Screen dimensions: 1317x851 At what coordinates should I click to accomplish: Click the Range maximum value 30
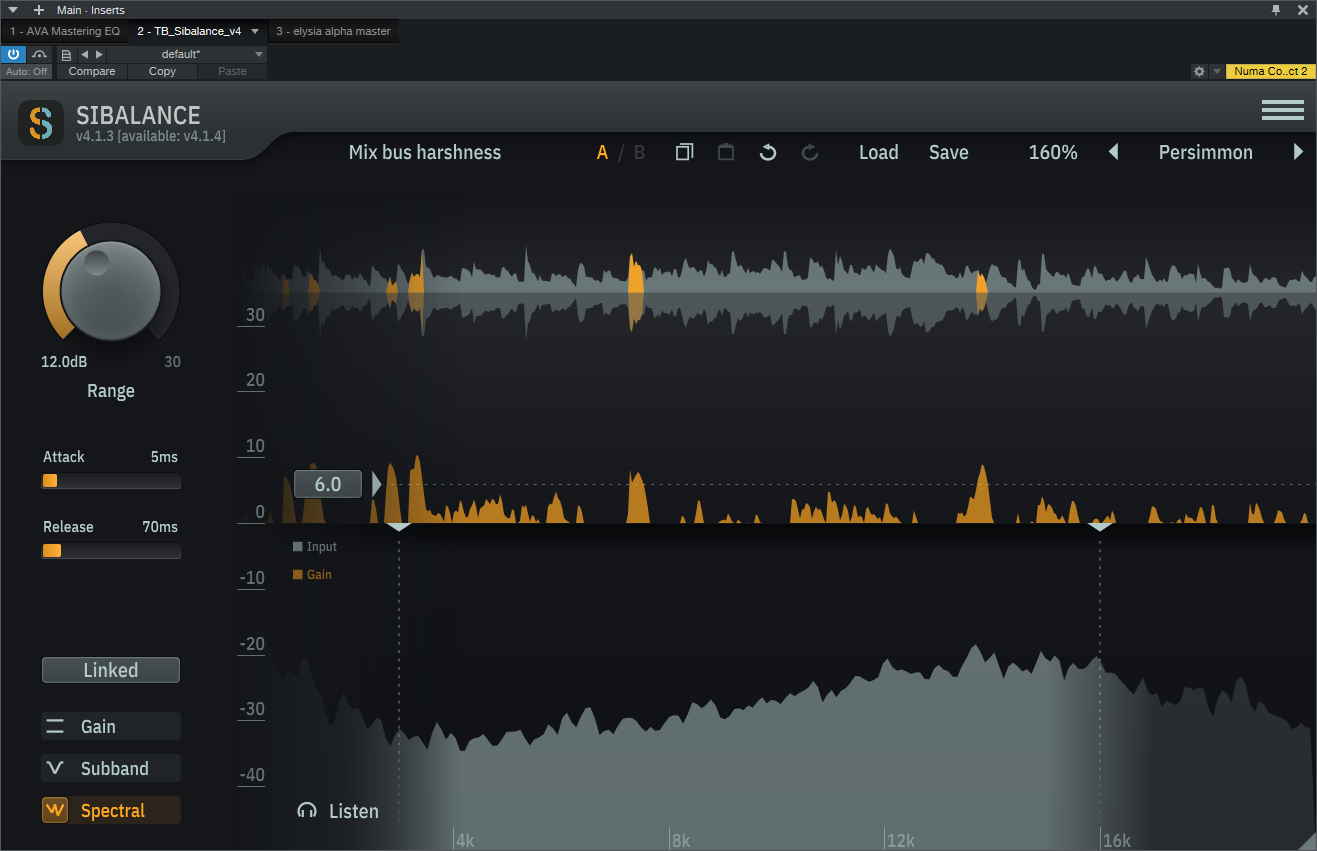coord(173,362)
